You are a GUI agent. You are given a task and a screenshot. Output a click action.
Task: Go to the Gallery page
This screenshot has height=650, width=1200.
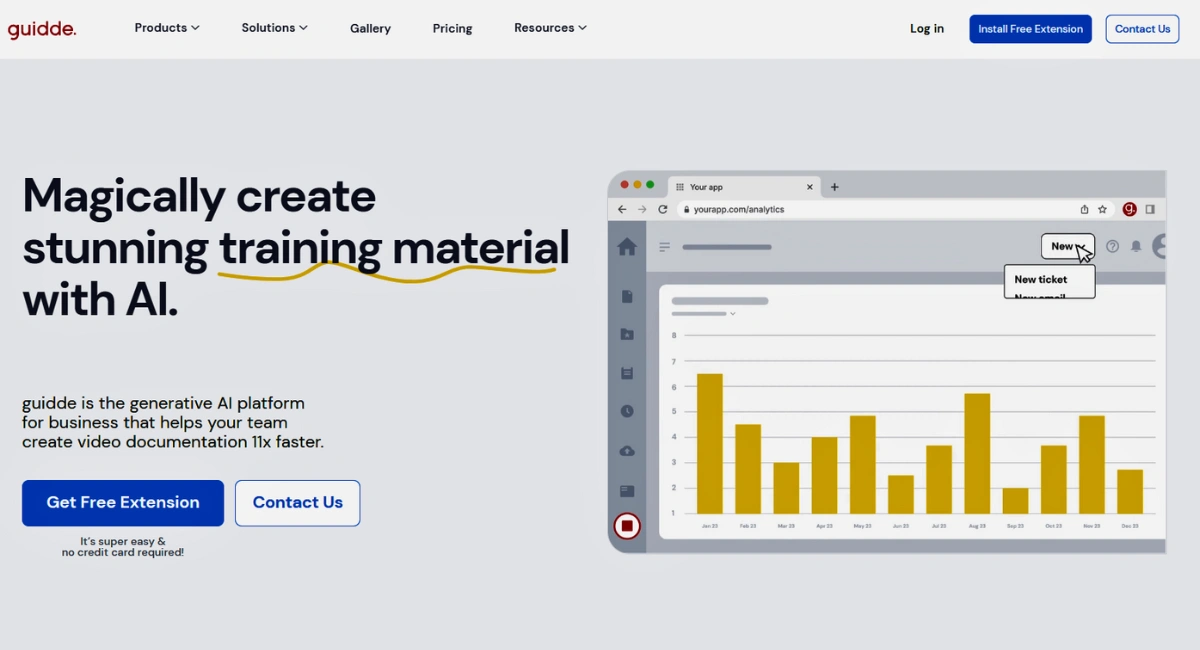pos(370,29)
